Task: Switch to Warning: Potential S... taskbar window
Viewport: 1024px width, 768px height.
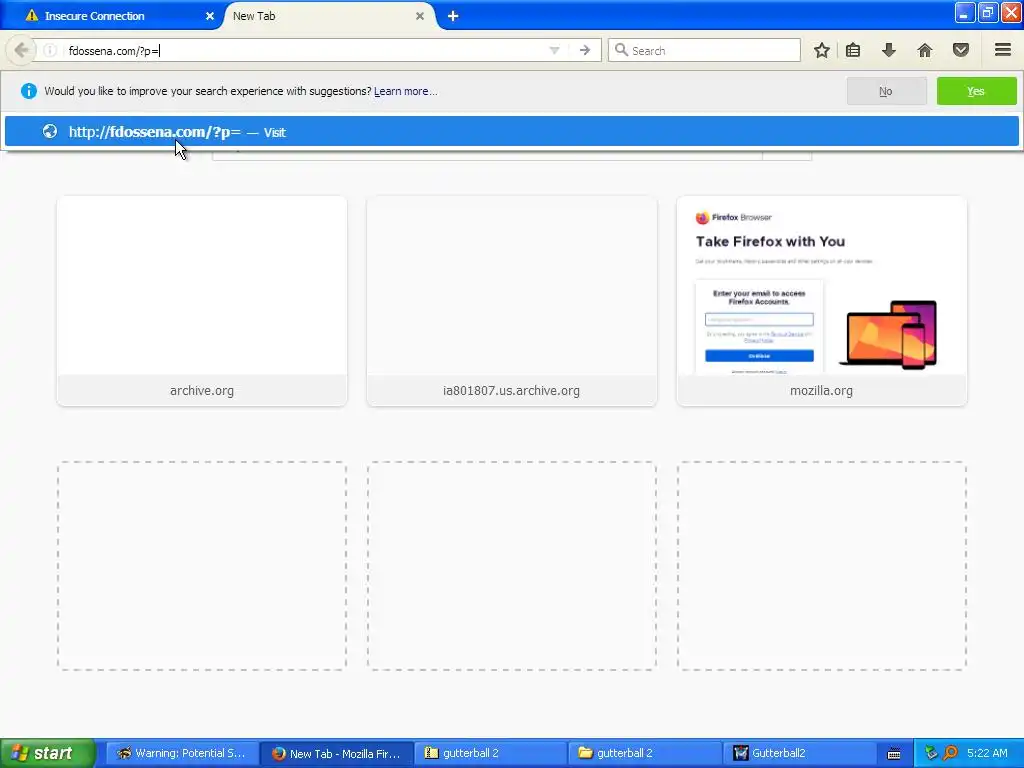Action: pos(182,753)
